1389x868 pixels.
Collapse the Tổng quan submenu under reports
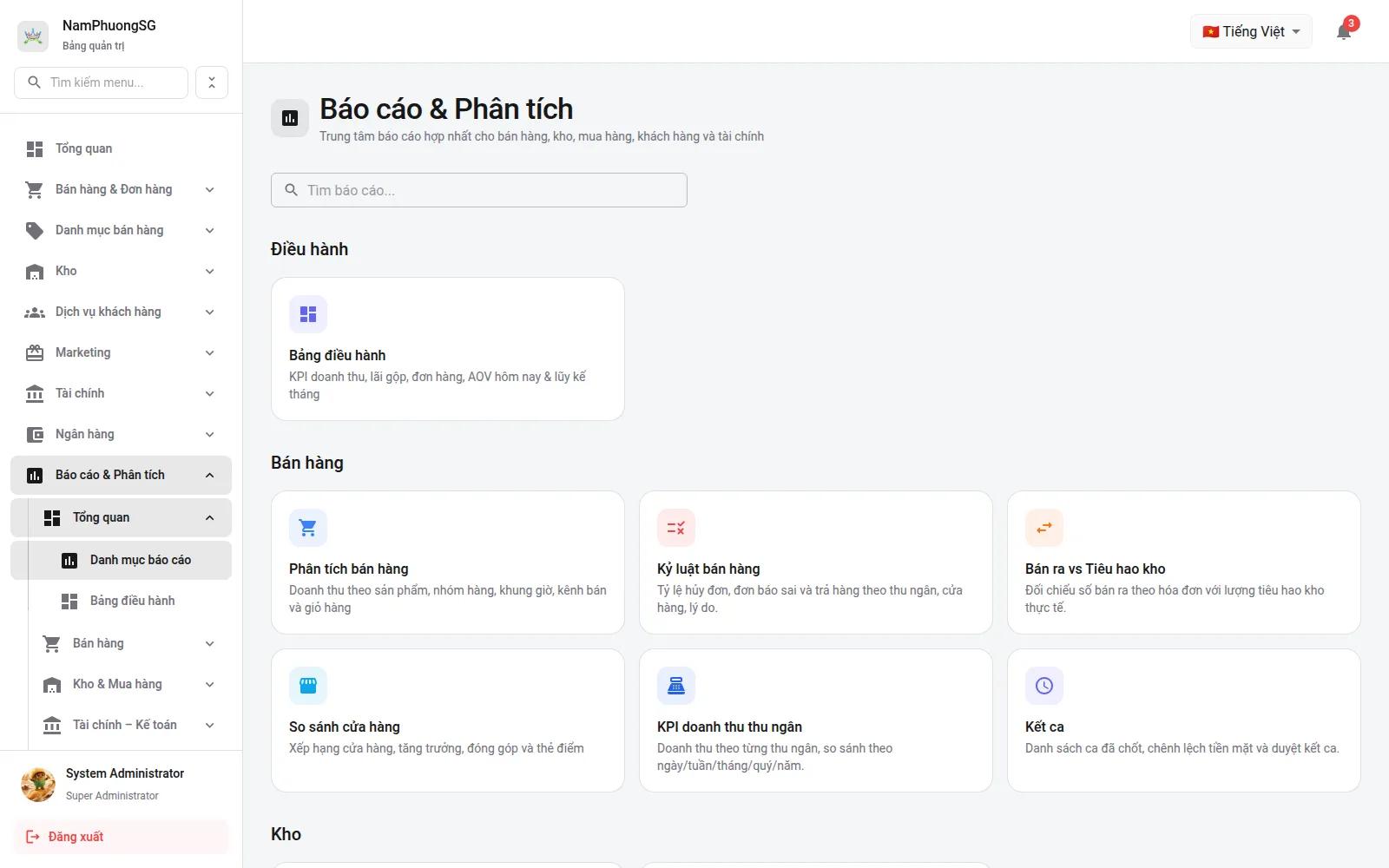(121, 517)
